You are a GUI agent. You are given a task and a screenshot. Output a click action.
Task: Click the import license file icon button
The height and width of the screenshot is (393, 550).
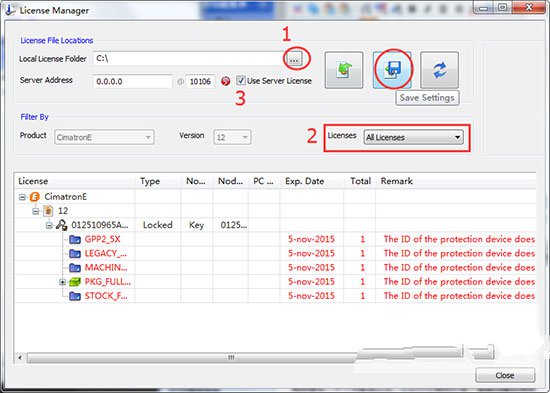[x=344, y=70]
